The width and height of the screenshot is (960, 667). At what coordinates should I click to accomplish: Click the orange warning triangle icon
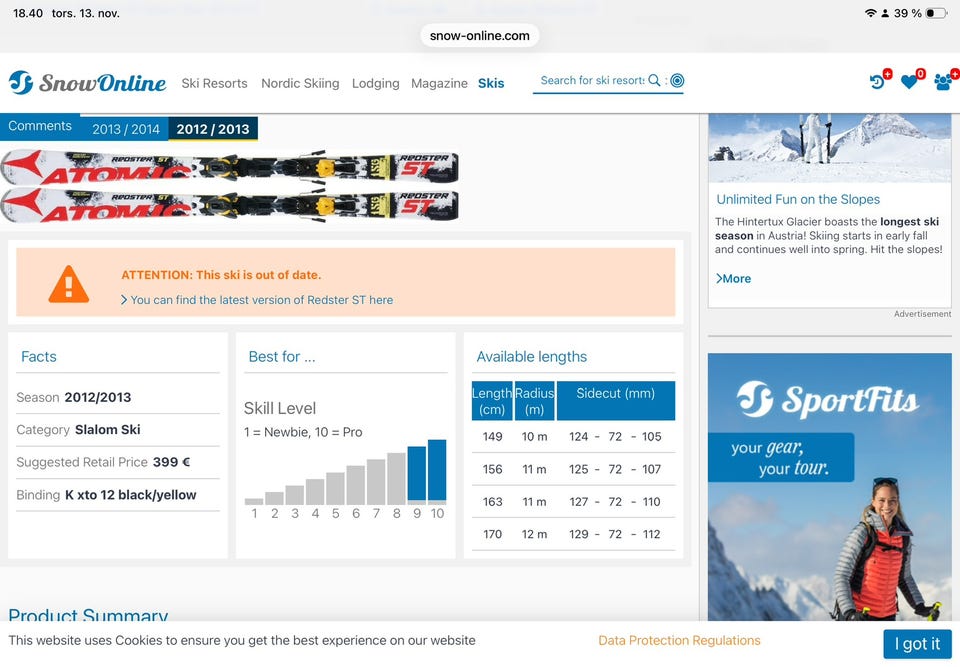pyautogui.click(x=69, y=284)
